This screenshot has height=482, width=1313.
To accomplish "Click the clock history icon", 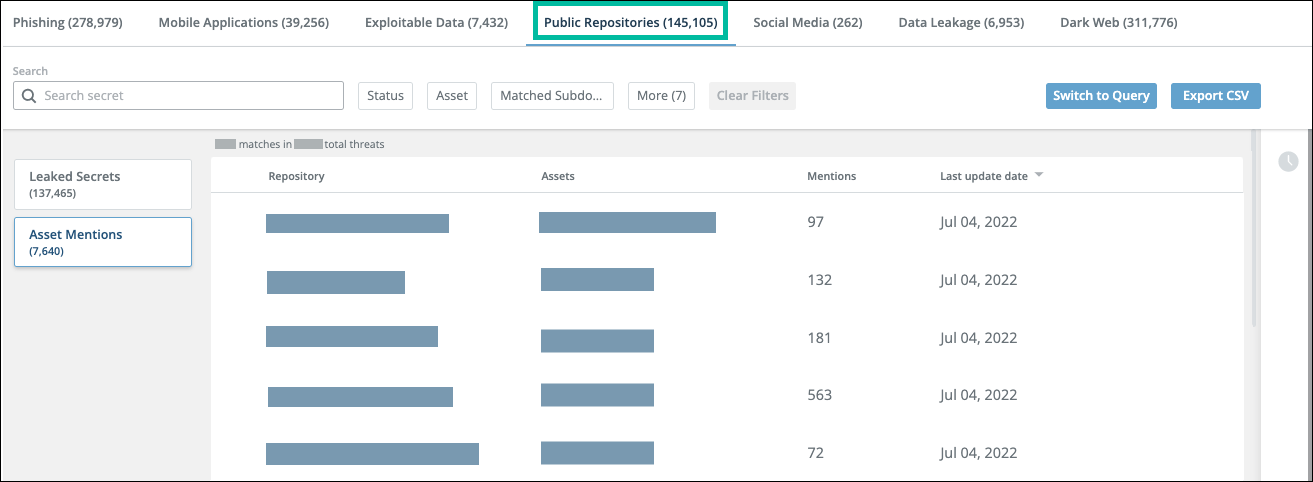I will tap(1288, 161).
